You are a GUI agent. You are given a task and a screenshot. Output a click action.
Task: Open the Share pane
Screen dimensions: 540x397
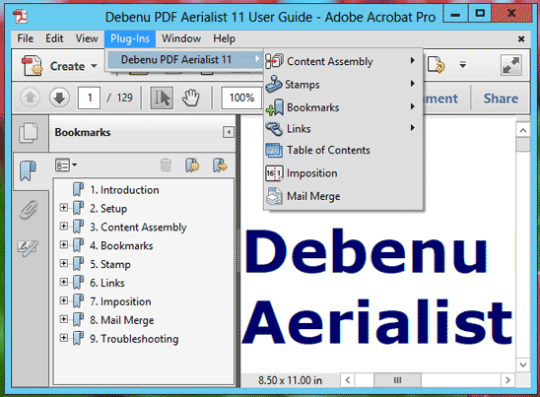[x=501, y=98]
